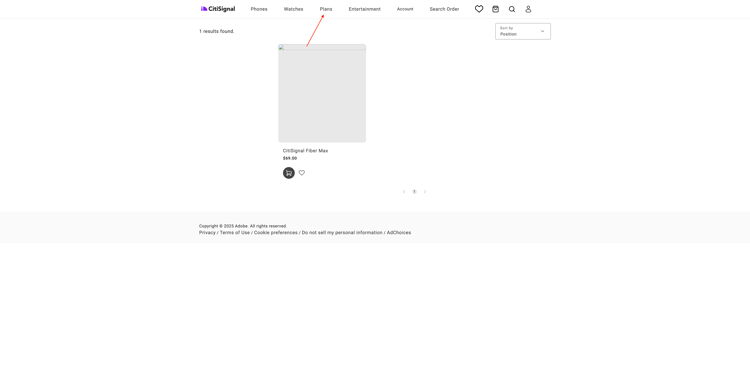This screenshot has height=385, width=750.
Task: Click the Privacy footer link
Action: click(x=207, y=232)
